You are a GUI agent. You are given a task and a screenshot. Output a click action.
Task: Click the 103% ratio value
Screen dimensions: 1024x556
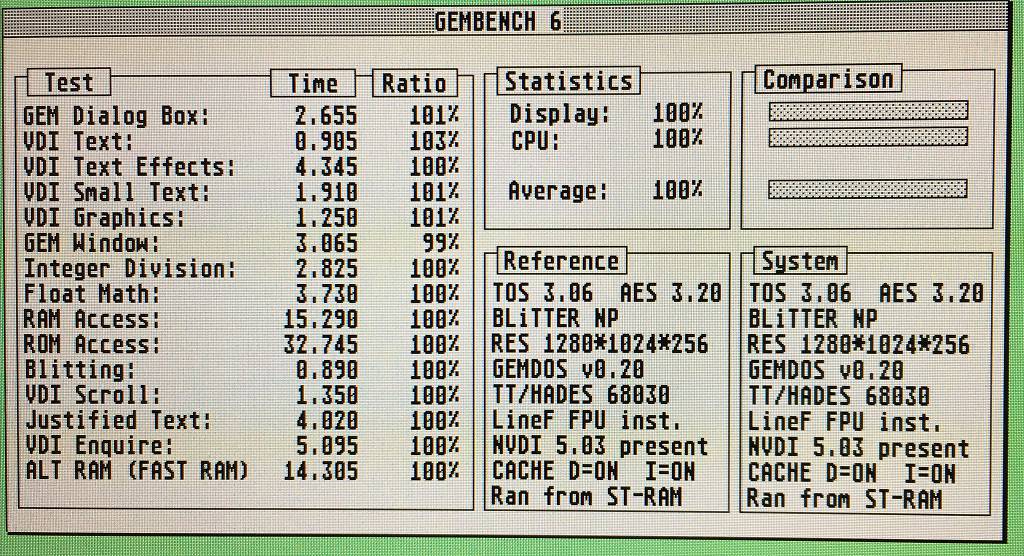pos(434,142)
